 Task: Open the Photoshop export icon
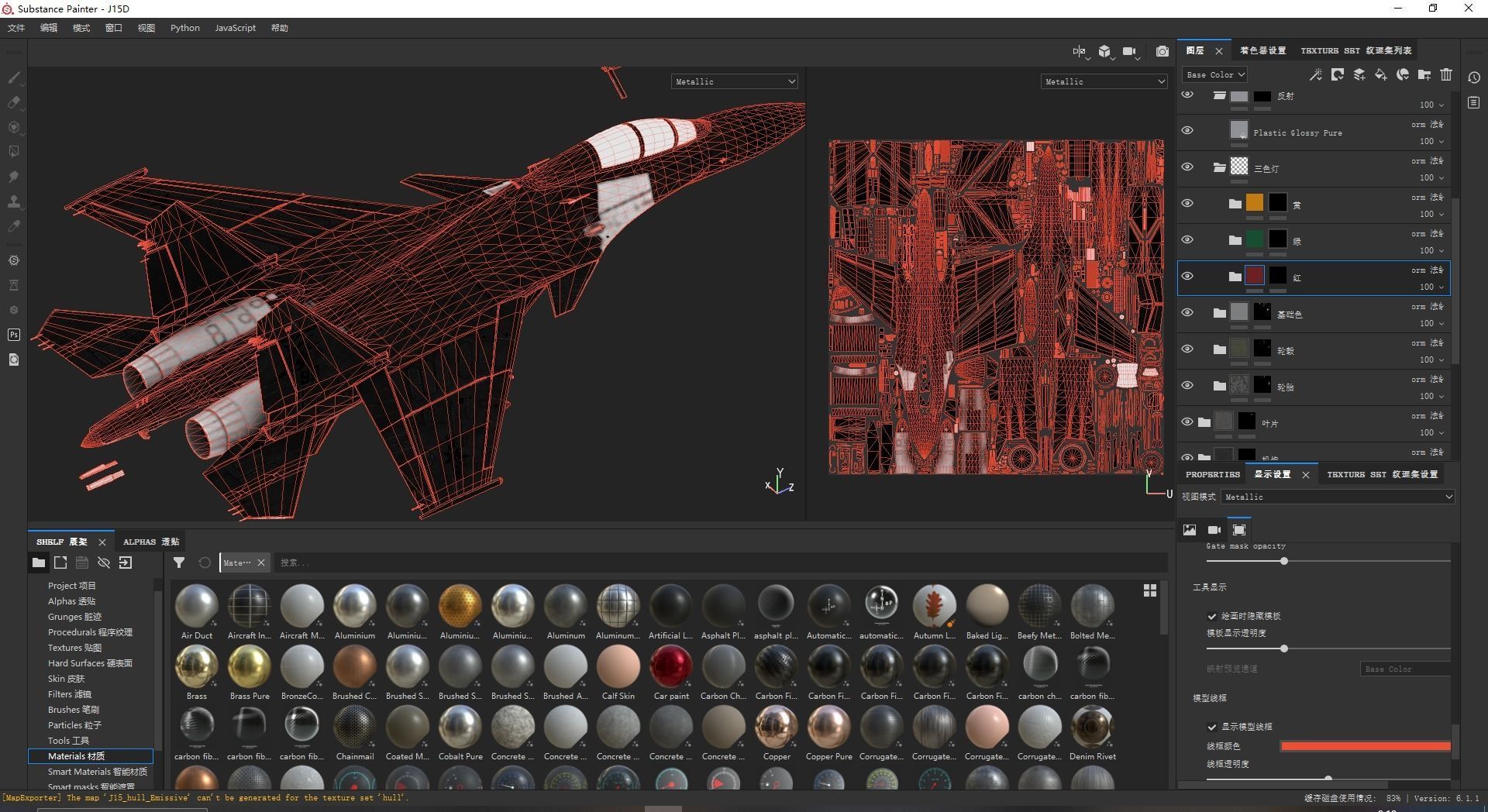(14, 335)
